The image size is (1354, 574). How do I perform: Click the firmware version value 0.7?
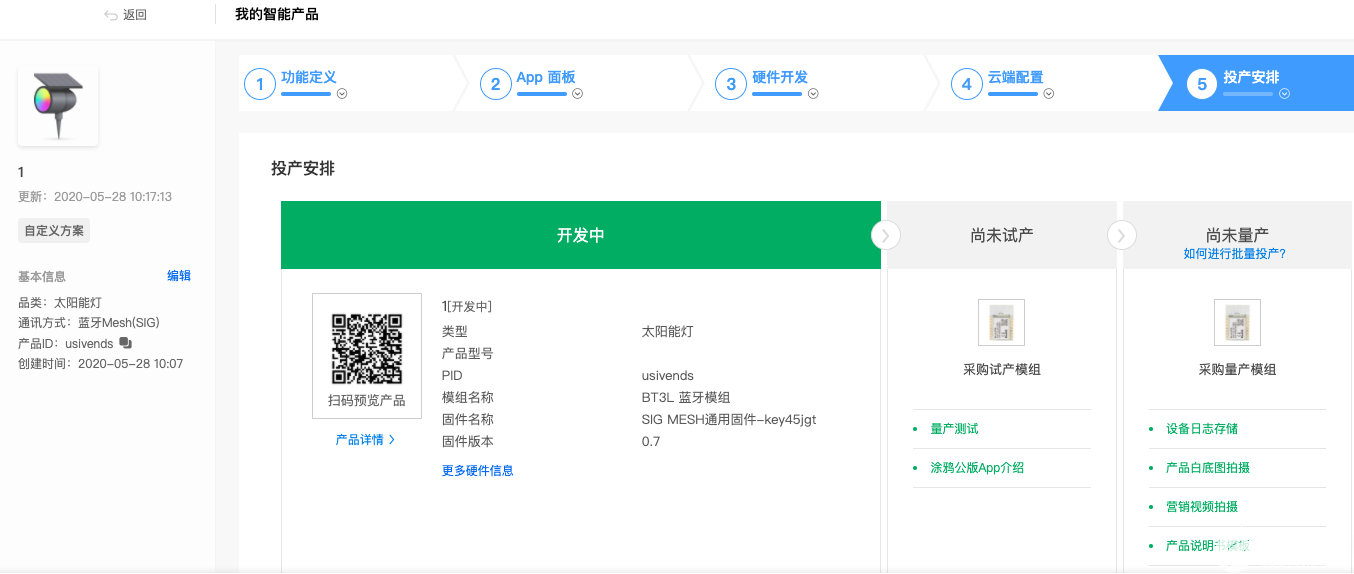coord(651,442)
